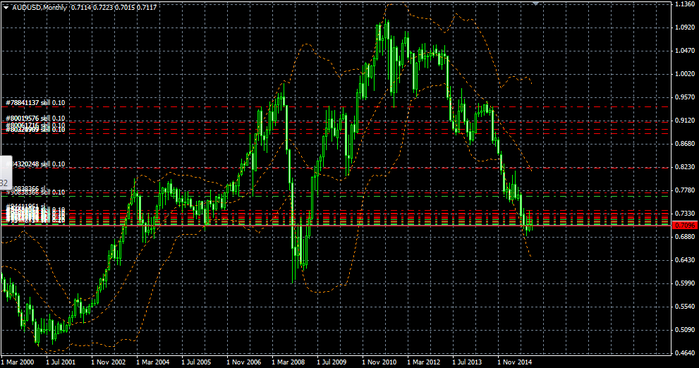Click the 0.9120 price scale label

685,120
